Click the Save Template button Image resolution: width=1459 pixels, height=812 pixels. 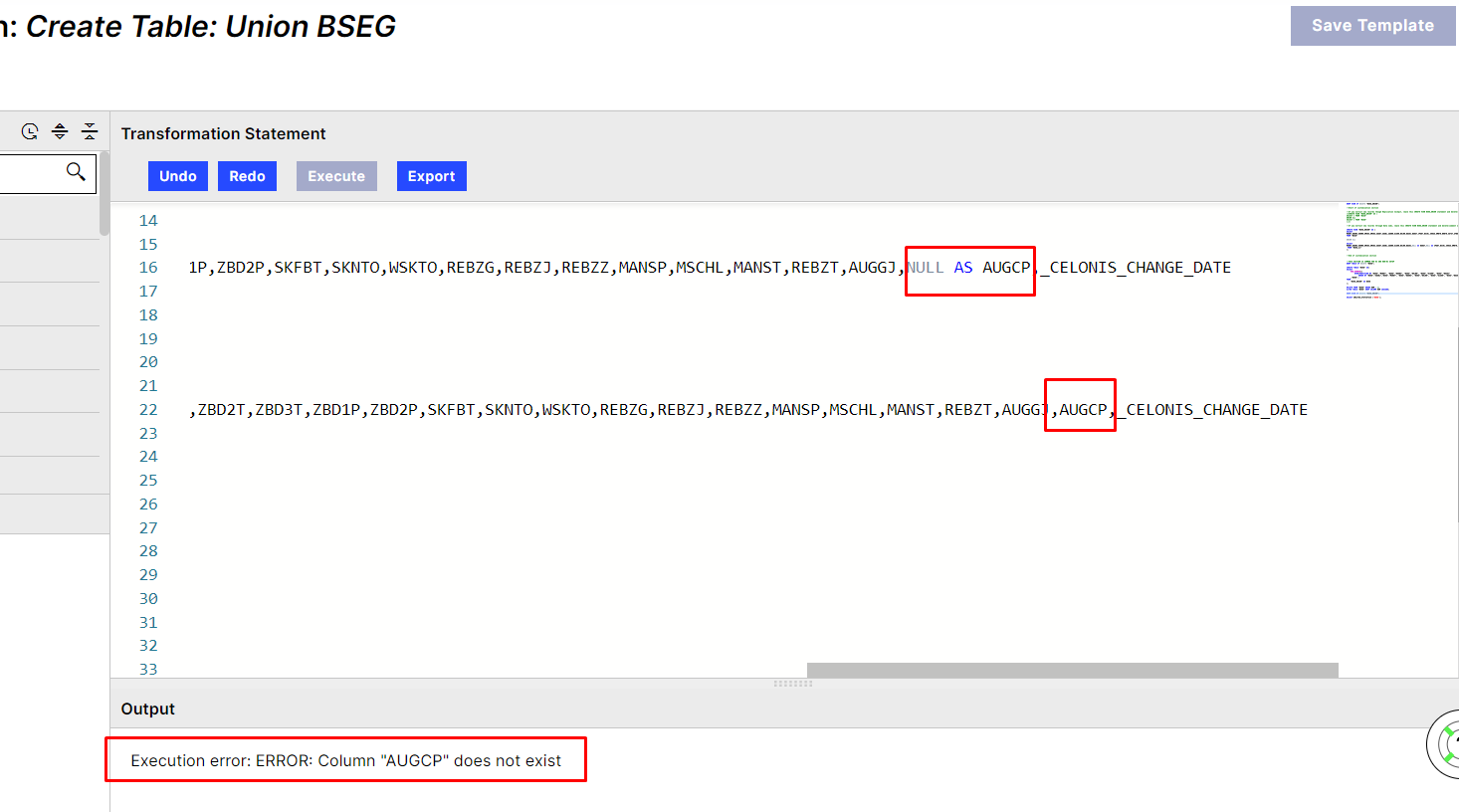point(1372,26)
